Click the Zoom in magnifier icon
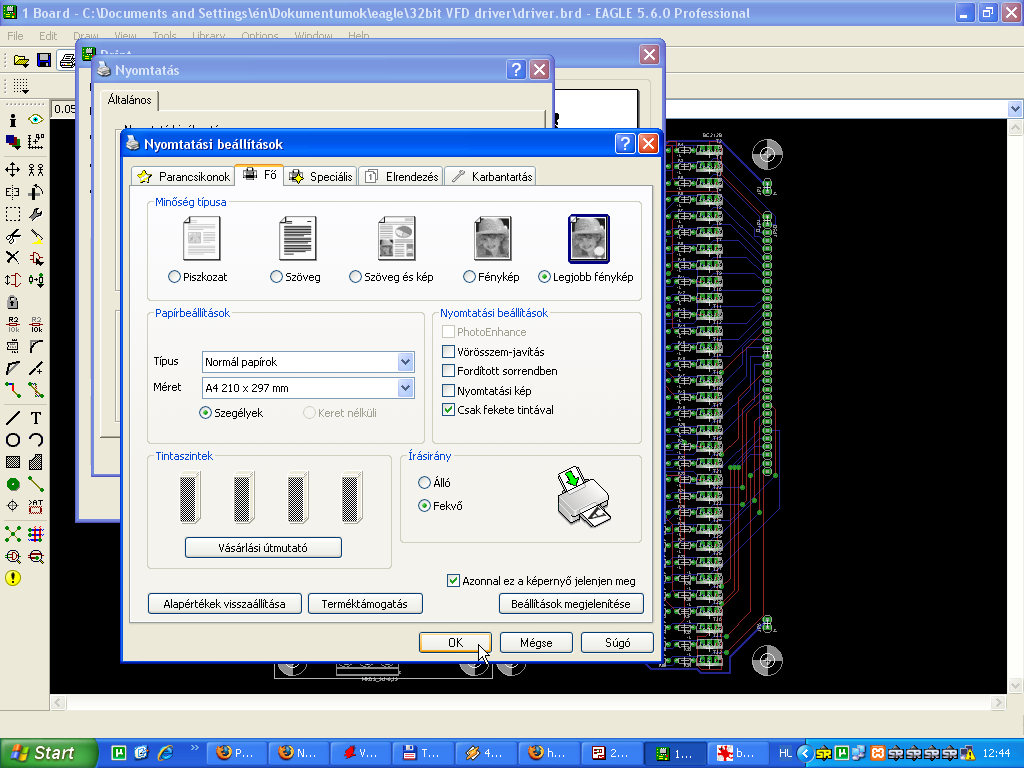The image size is (1024, 768). point(12,556)
